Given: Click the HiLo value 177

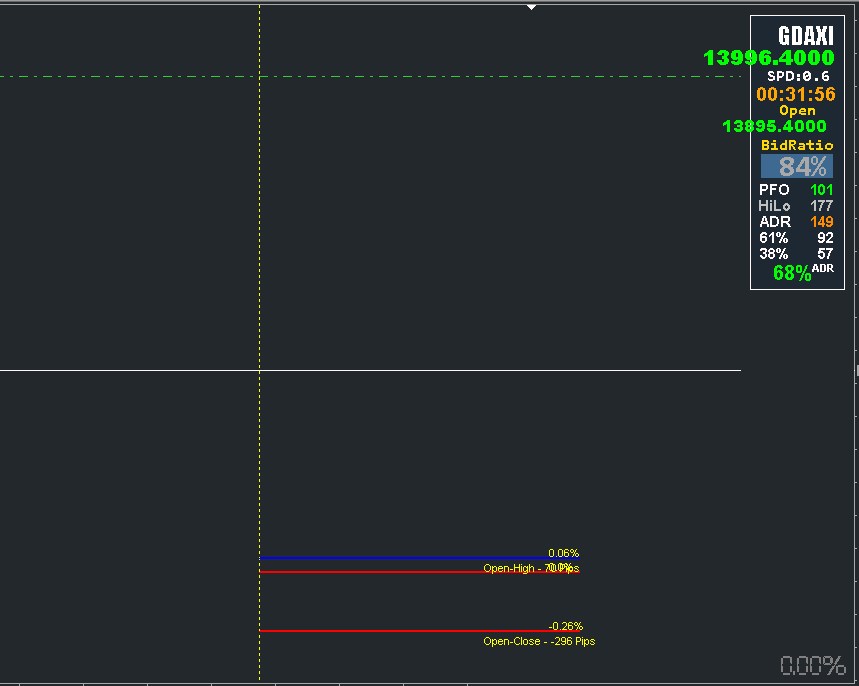Looking at the screenshot, I should click(822, 206).
